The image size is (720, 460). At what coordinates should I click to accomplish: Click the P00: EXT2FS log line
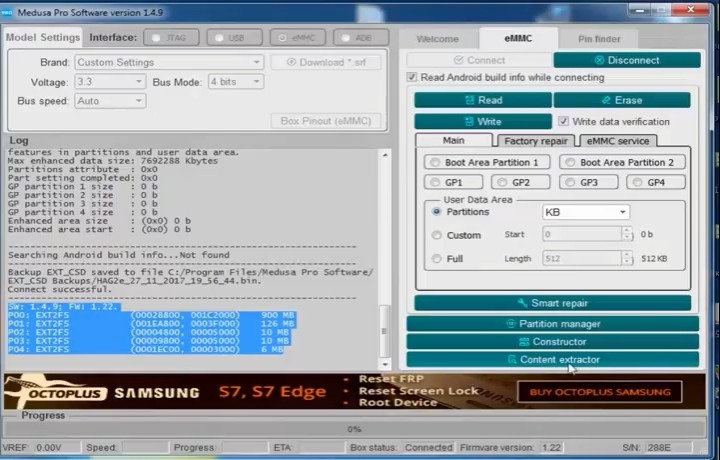click(151, 315)
